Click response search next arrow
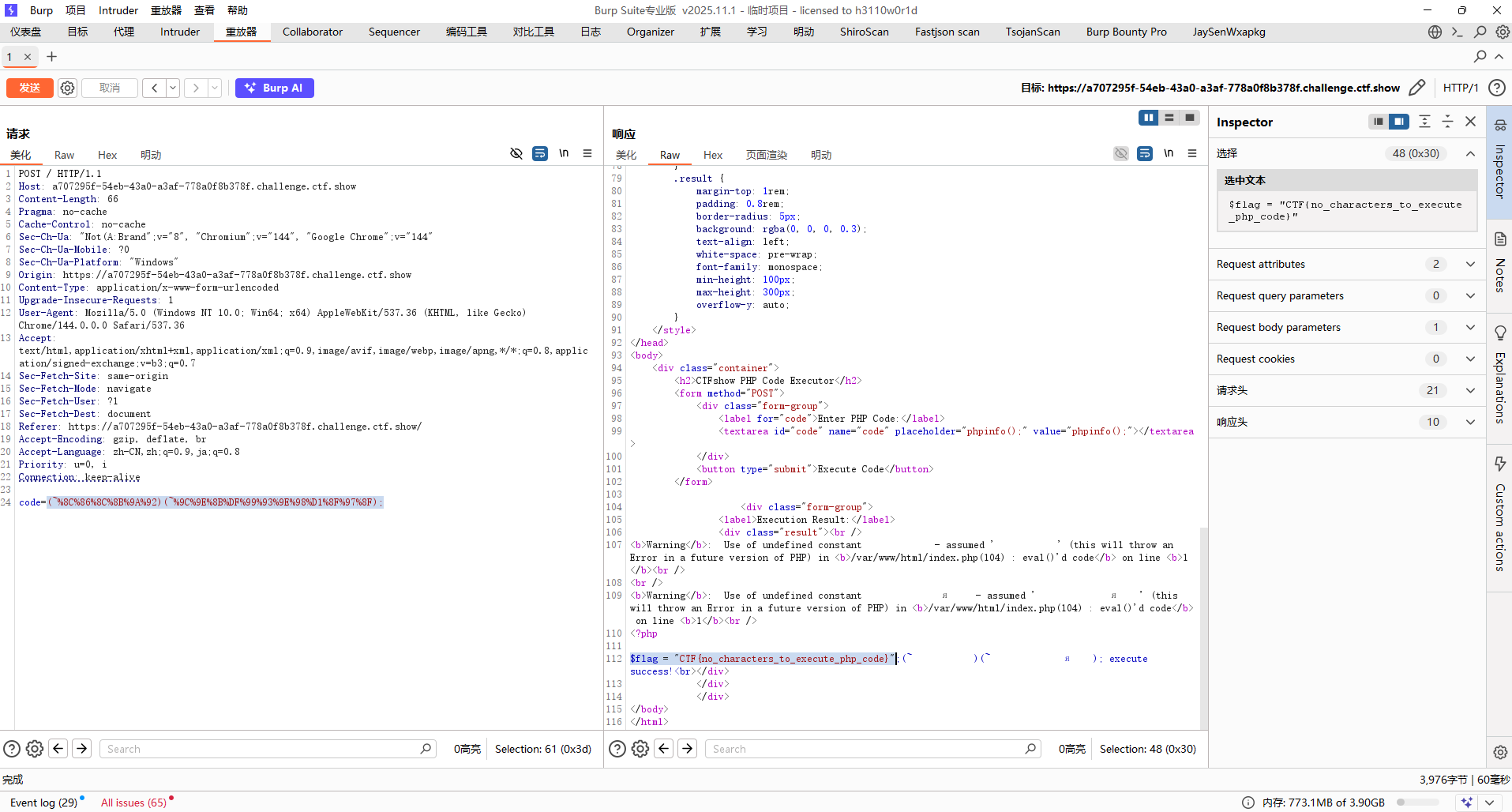Viewport: 1512px width, 812px height. [688, 749]
